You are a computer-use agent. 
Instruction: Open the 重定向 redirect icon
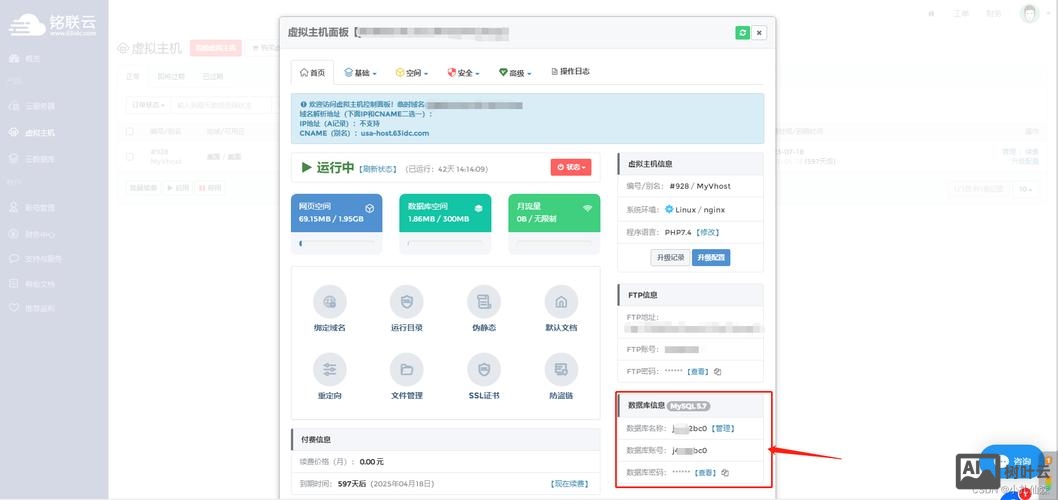329,369
